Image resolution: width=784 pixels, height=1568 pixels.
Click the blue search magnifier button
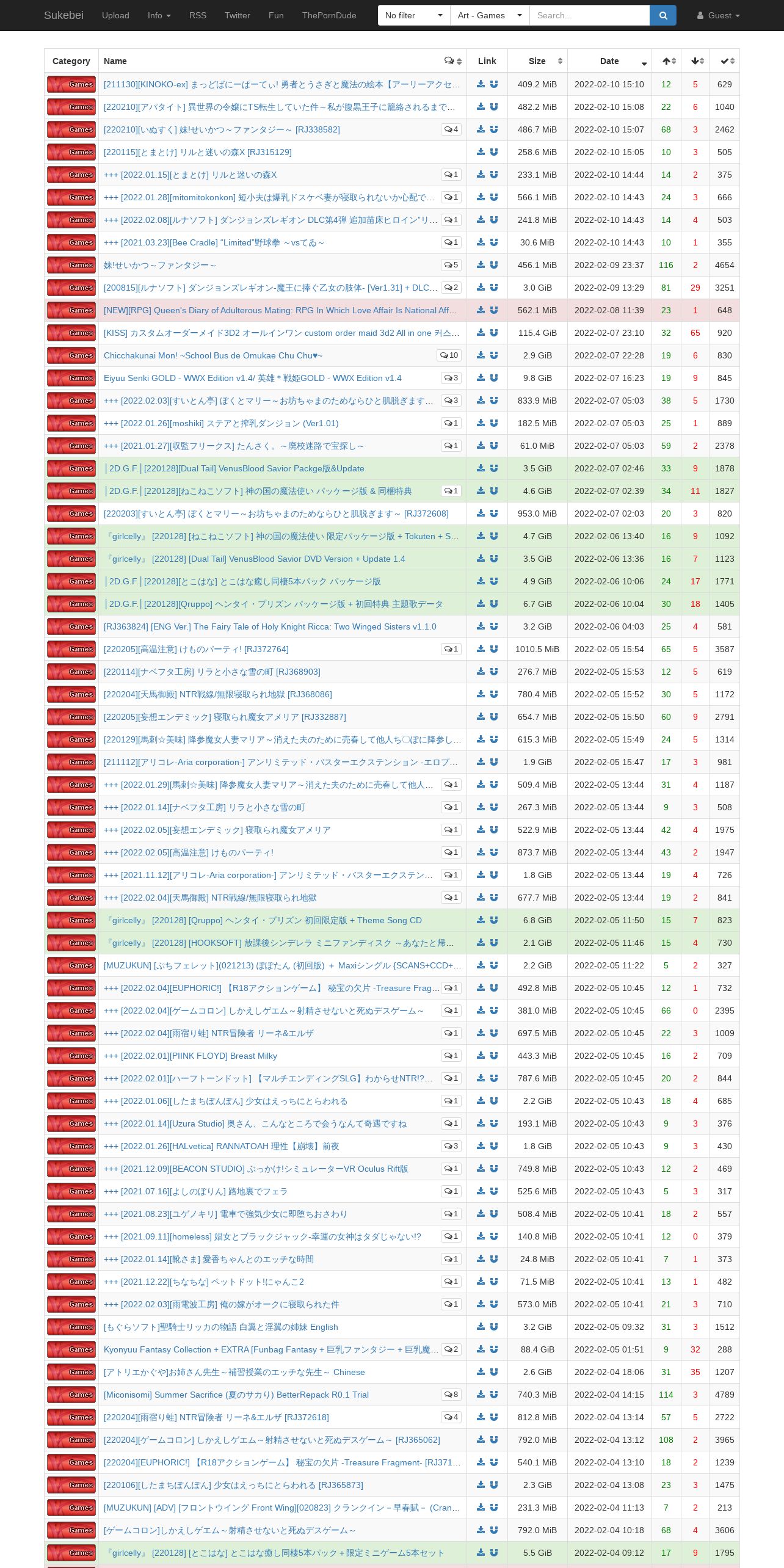(x=663, y=15)
